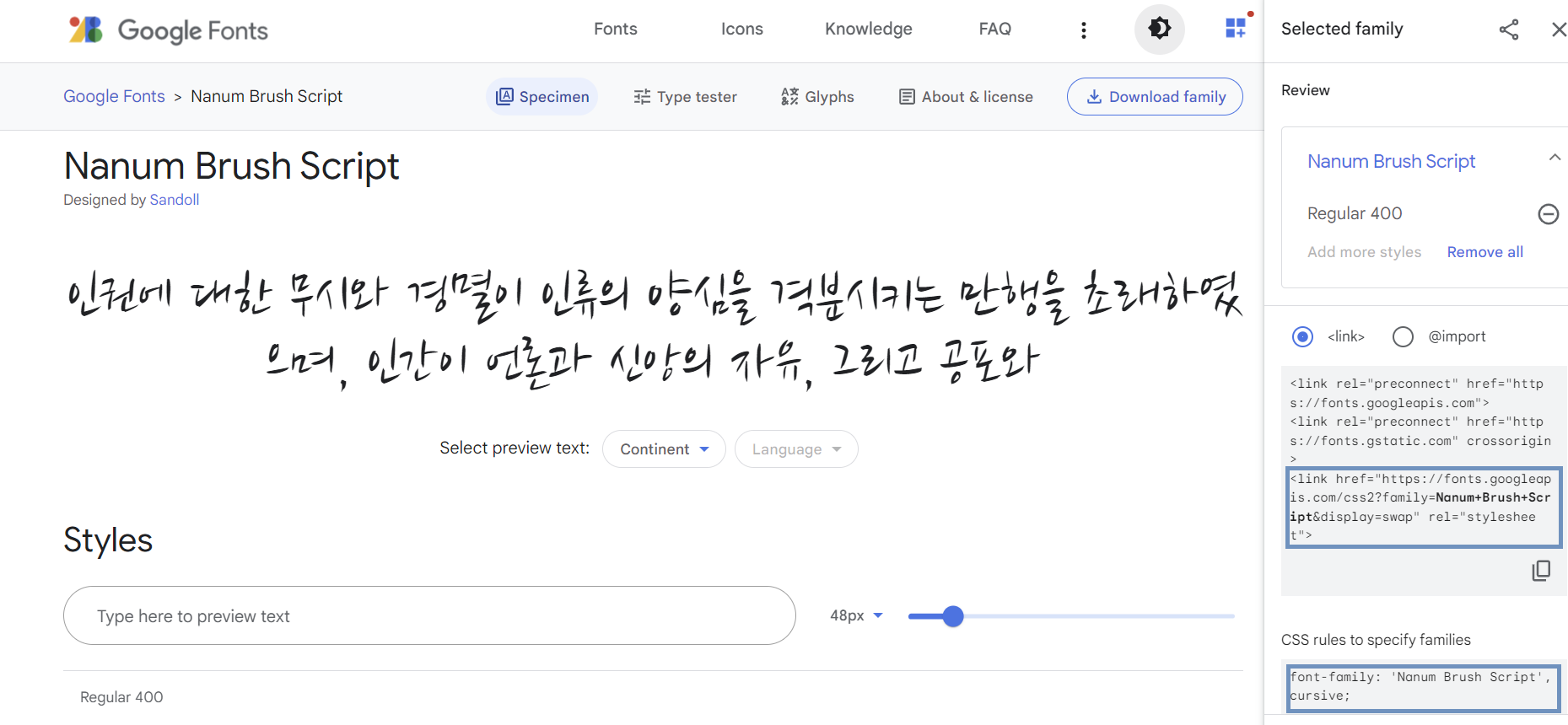
Task: Open the three-dot more options menu
Action: tap(1084, 30)
